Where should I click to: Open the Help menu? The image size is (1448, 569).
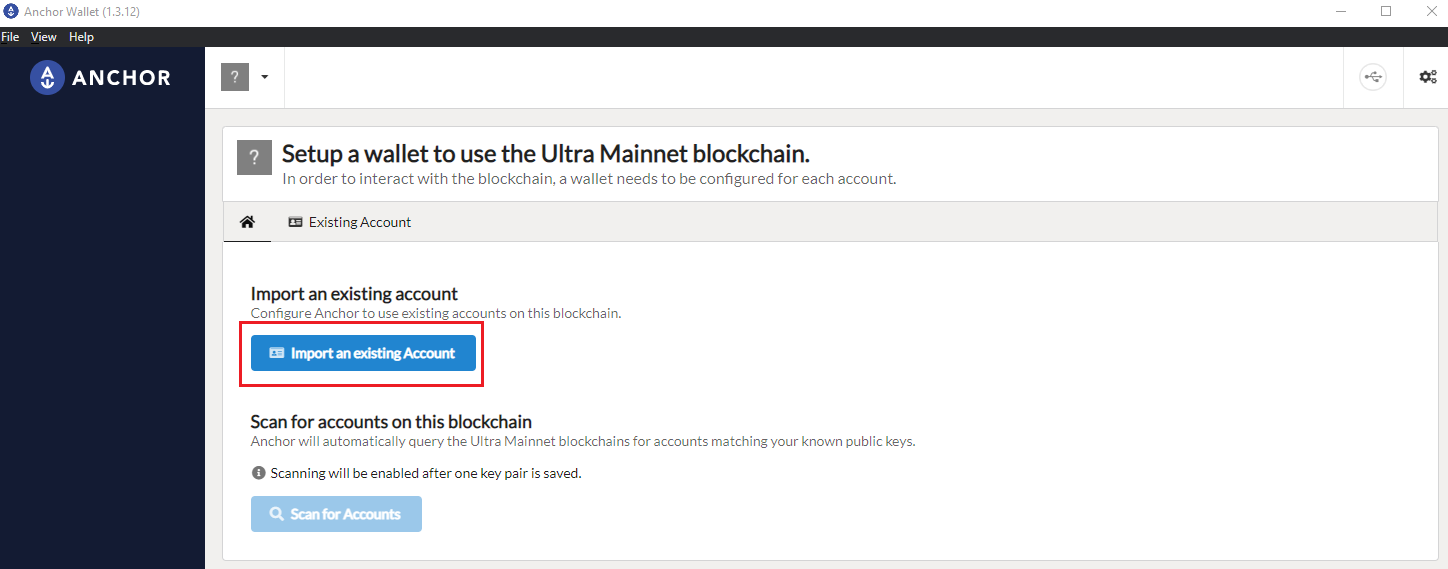coord(81,37)
